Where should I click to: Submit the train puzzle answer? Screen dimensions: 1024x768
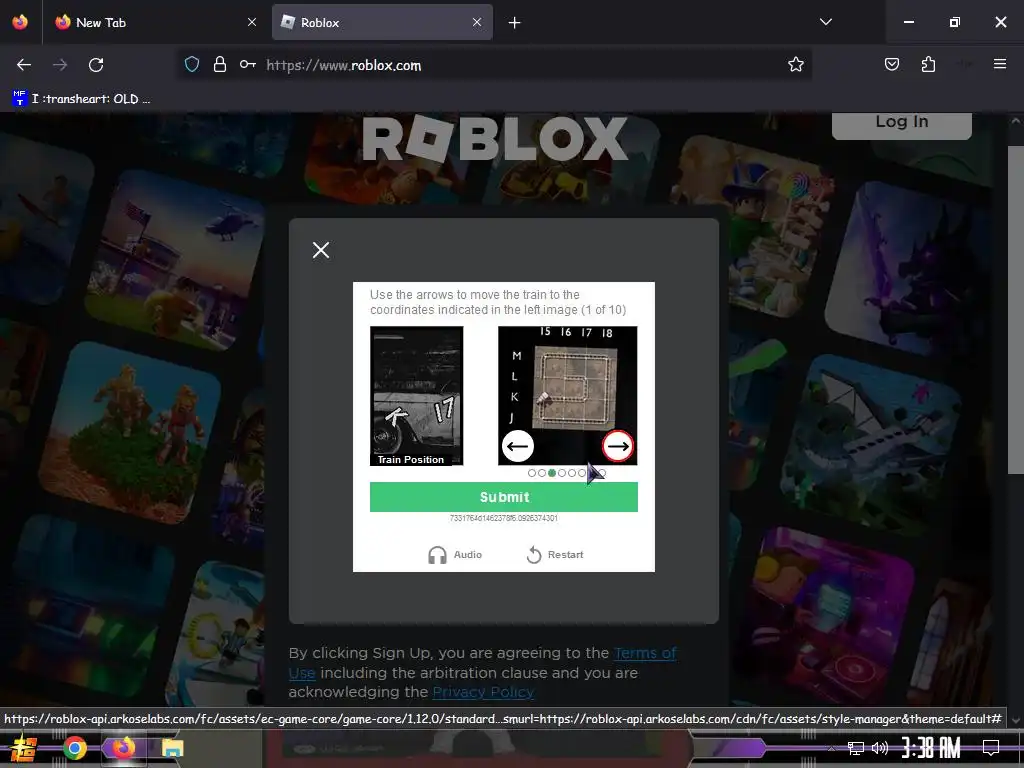tap(504, 497)
